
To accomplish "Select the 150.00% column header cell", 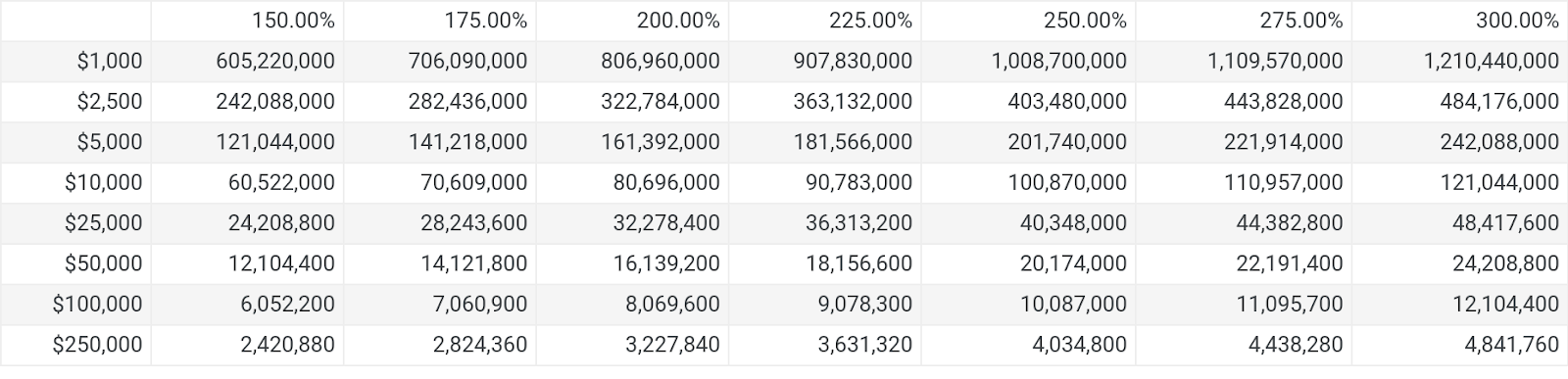I will coord(247,21).
